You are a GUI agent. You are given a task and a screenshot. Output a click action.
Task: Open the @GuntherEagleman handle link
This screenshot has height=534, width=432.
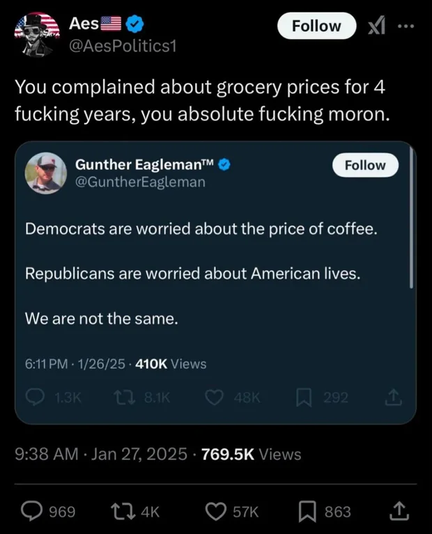pyautogui.click(x=140, y=182)
